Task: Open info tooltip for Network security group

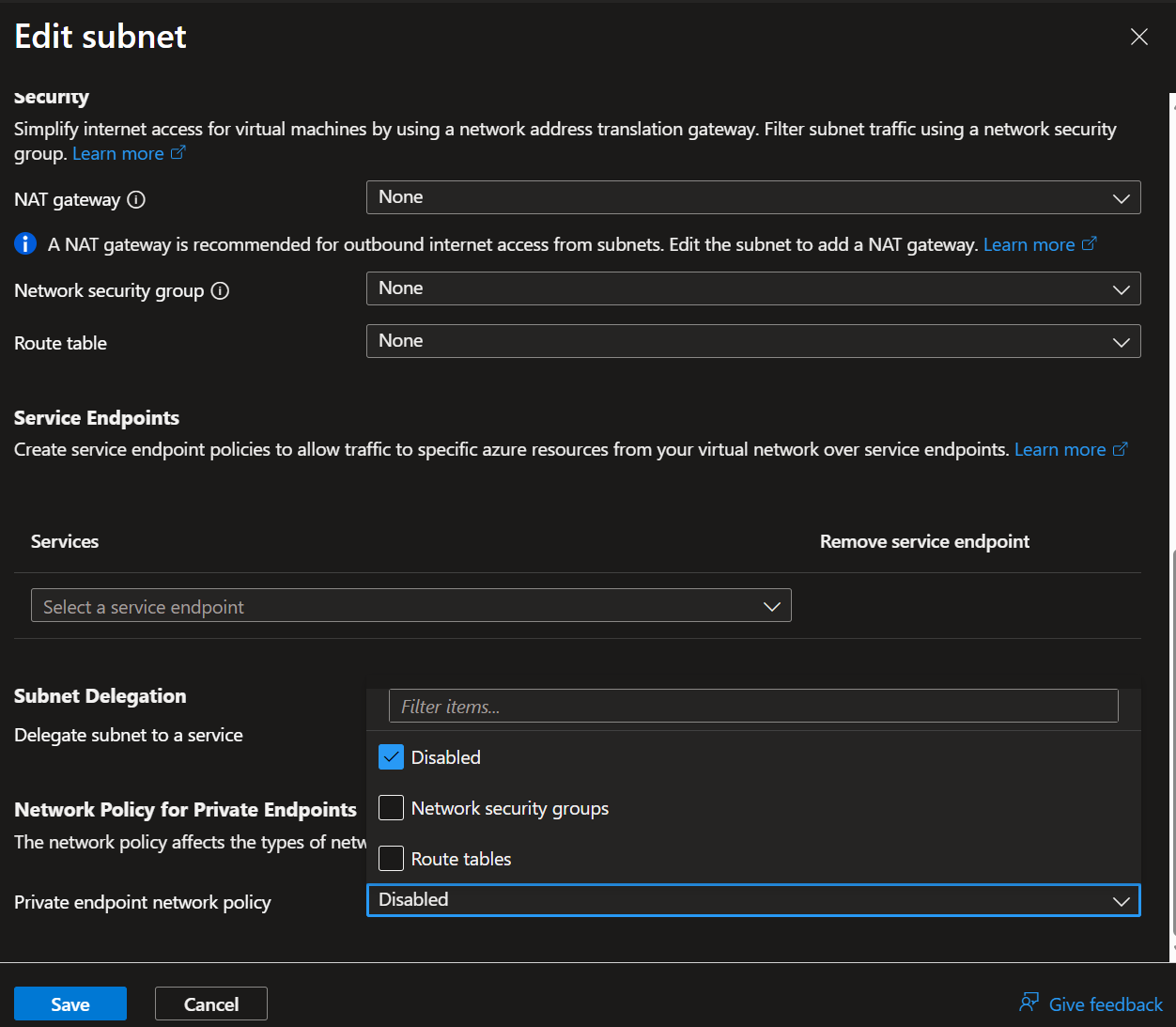Action: [x=220, y=290]
